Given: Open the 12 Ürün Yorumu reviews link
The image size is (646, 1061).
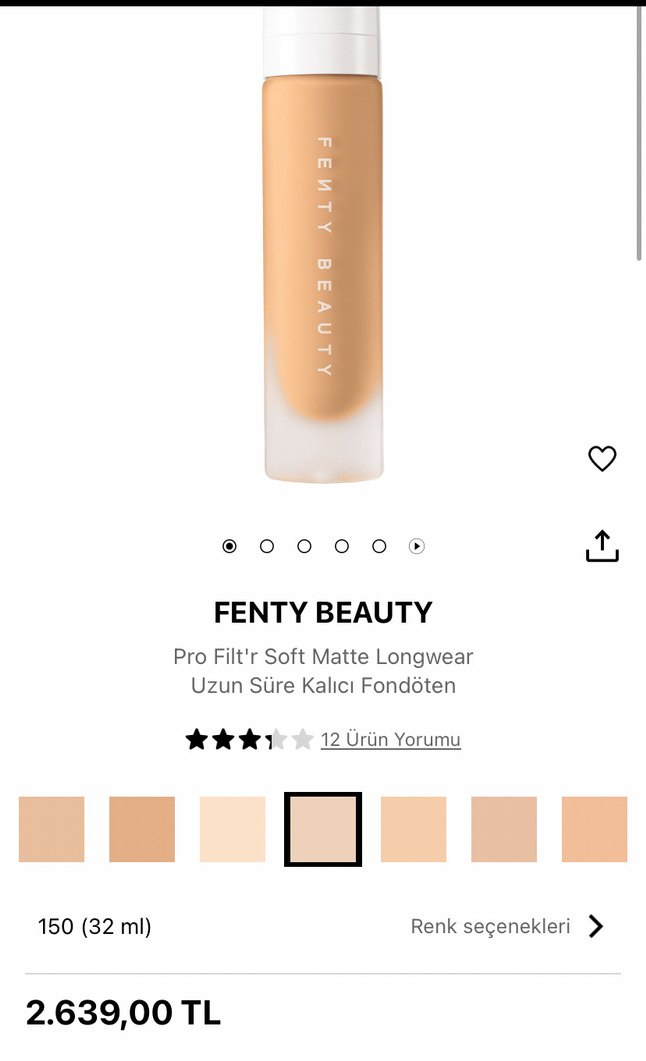Looking at the screenshot, I should point(390,740).
